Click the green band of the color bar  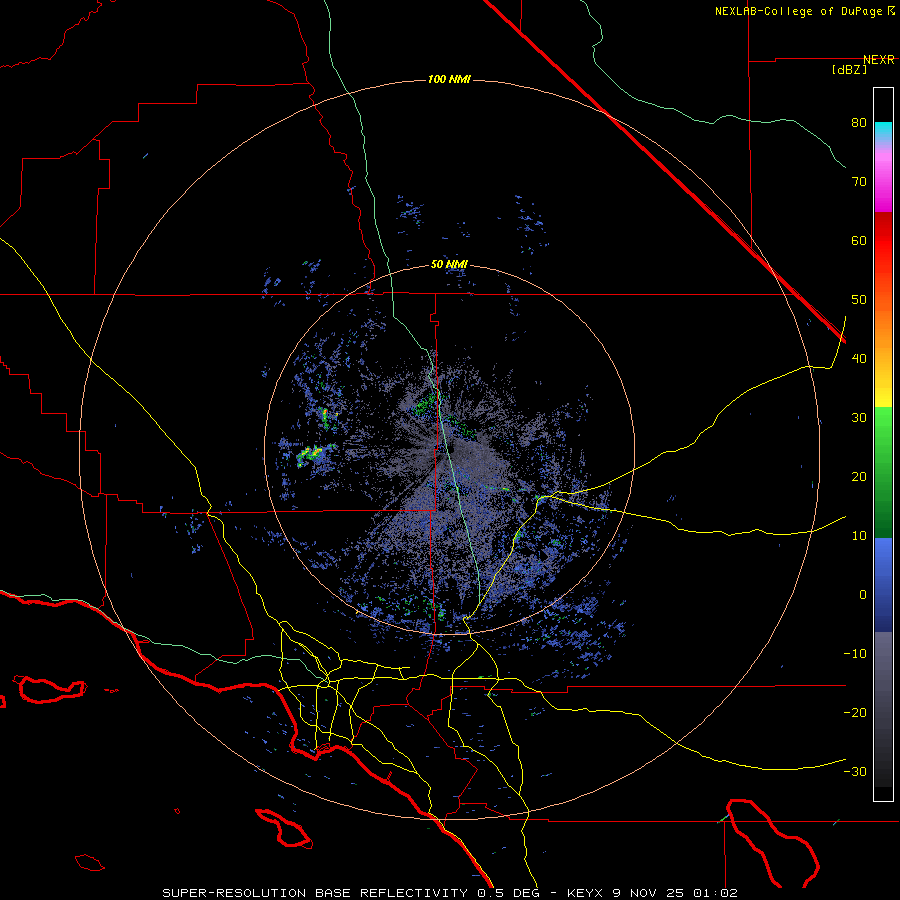(883, 472)
